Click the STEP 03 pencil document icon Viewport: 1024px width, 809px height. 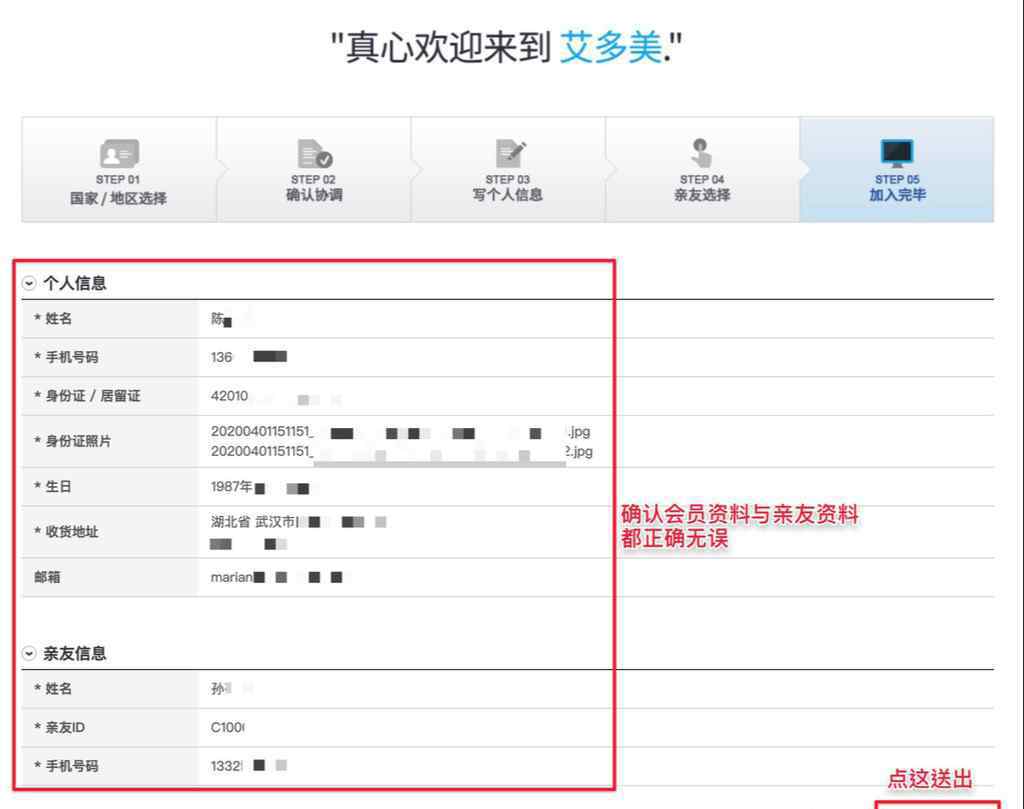coord(510,153)
